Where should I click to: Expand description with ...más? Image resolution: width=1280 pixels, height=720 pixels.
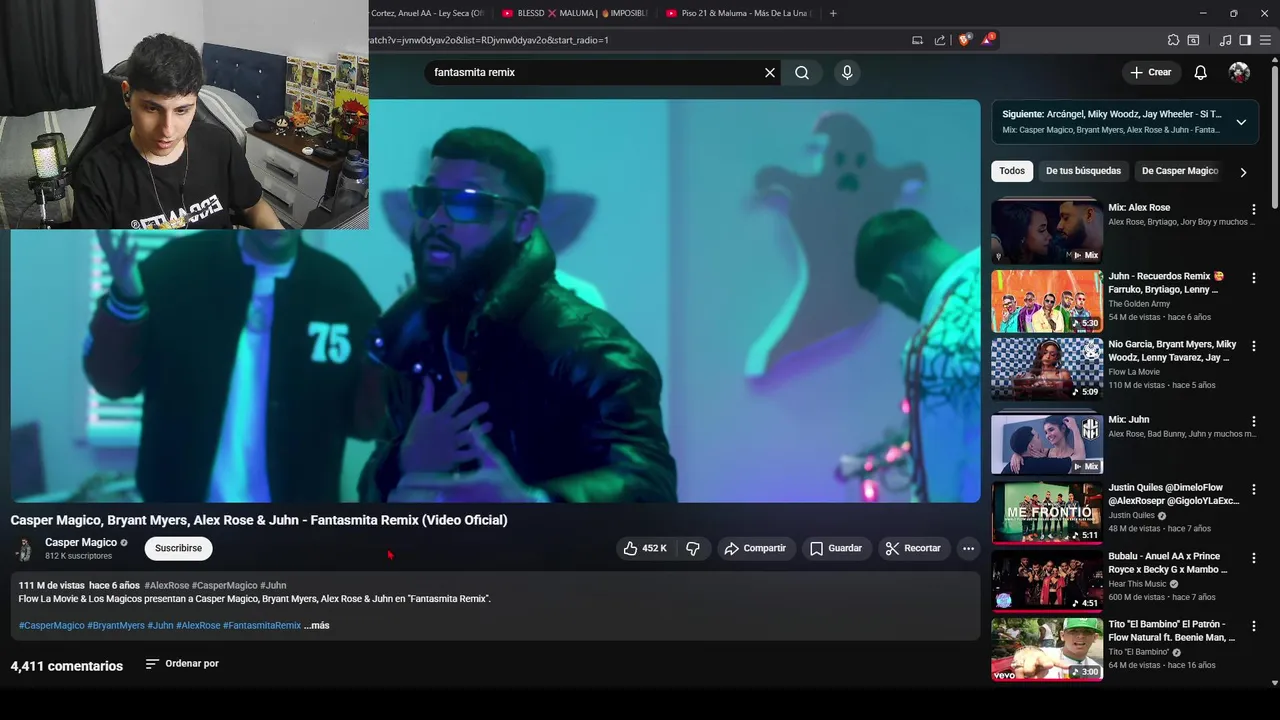pos(317,626)
